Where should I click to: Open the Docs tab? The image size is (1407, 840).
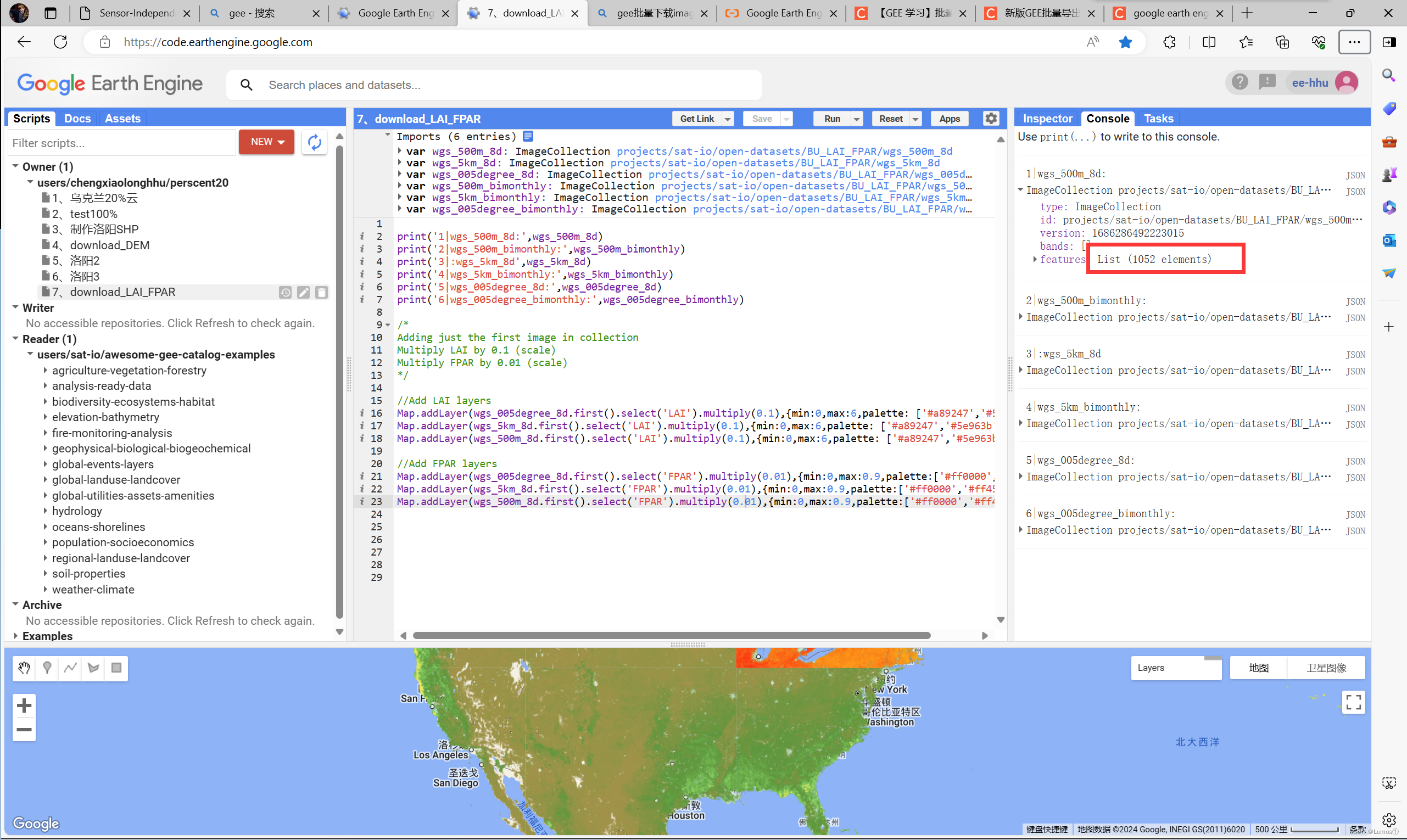77,118
